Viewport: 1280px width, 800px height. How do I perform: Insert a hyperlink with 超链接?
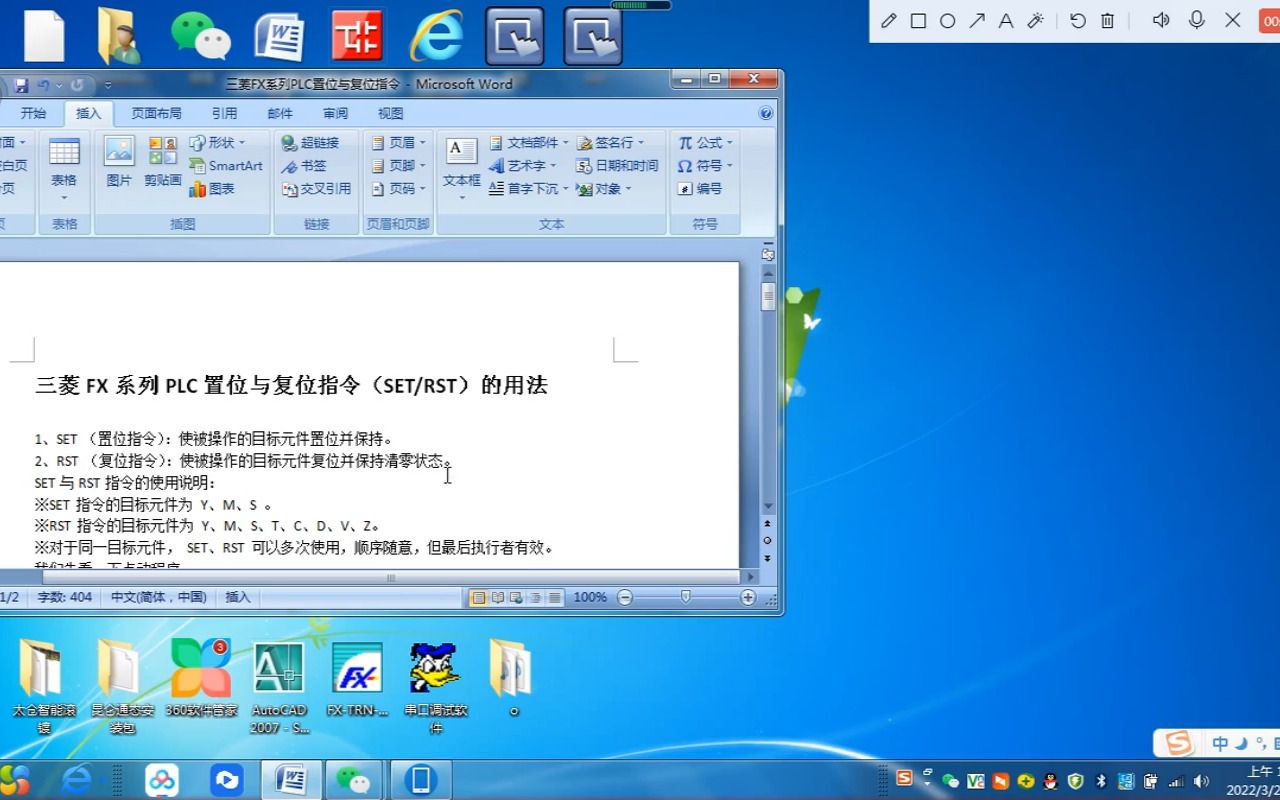coord(310,143)
